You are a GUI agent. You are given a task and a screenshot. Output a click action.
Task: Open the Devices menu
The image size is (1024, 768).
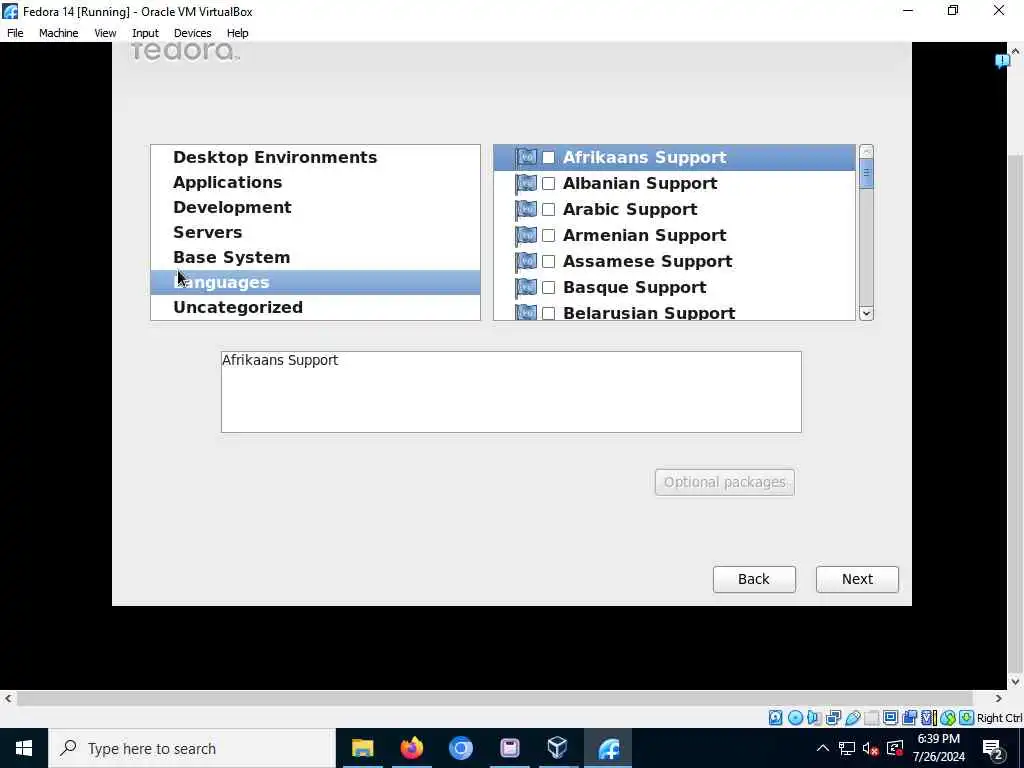click(193, 33)
